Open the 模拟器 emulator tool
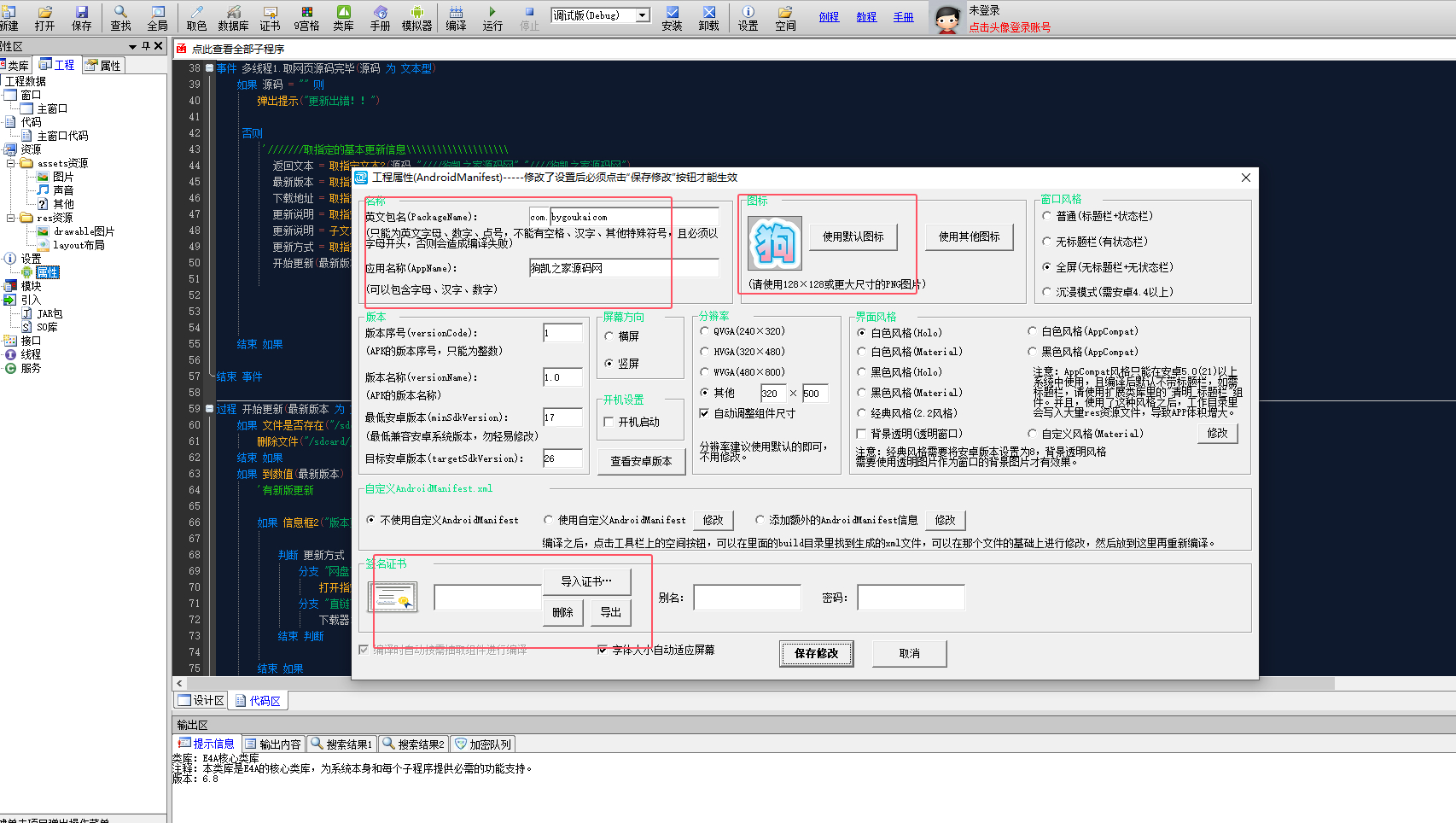This screenshot has height=823, width=1456. pos(416,18)
